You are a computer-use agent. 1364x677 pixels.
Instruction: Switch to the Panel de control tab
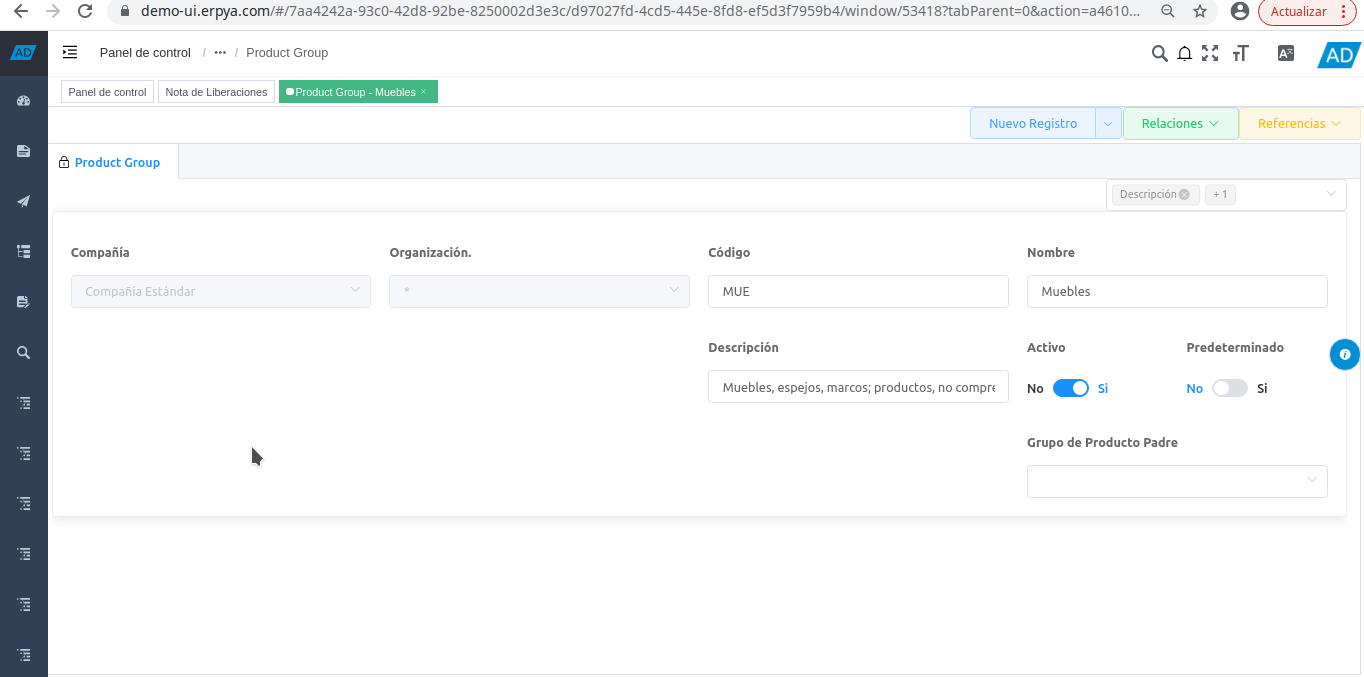click(x=107, y=92)
